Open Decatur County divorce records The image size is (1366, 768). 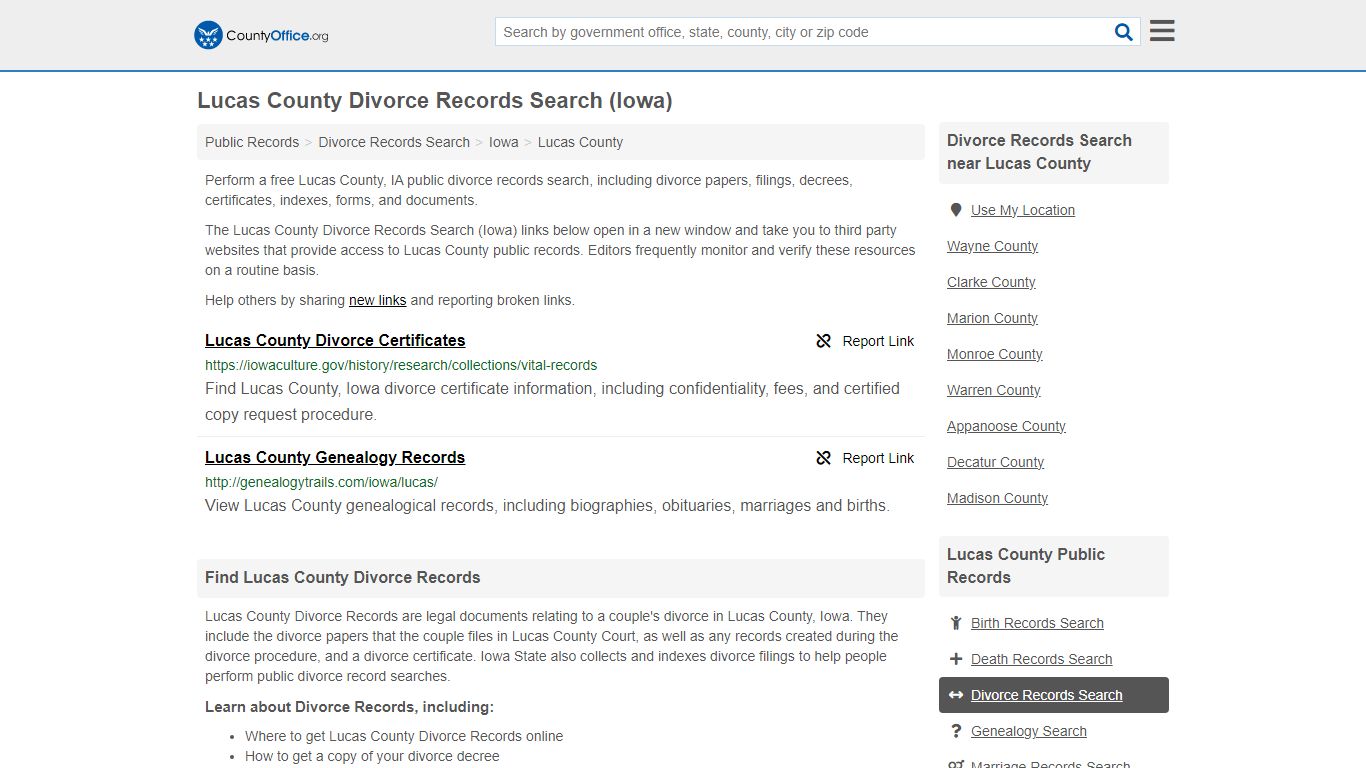(x=995, y=462)
